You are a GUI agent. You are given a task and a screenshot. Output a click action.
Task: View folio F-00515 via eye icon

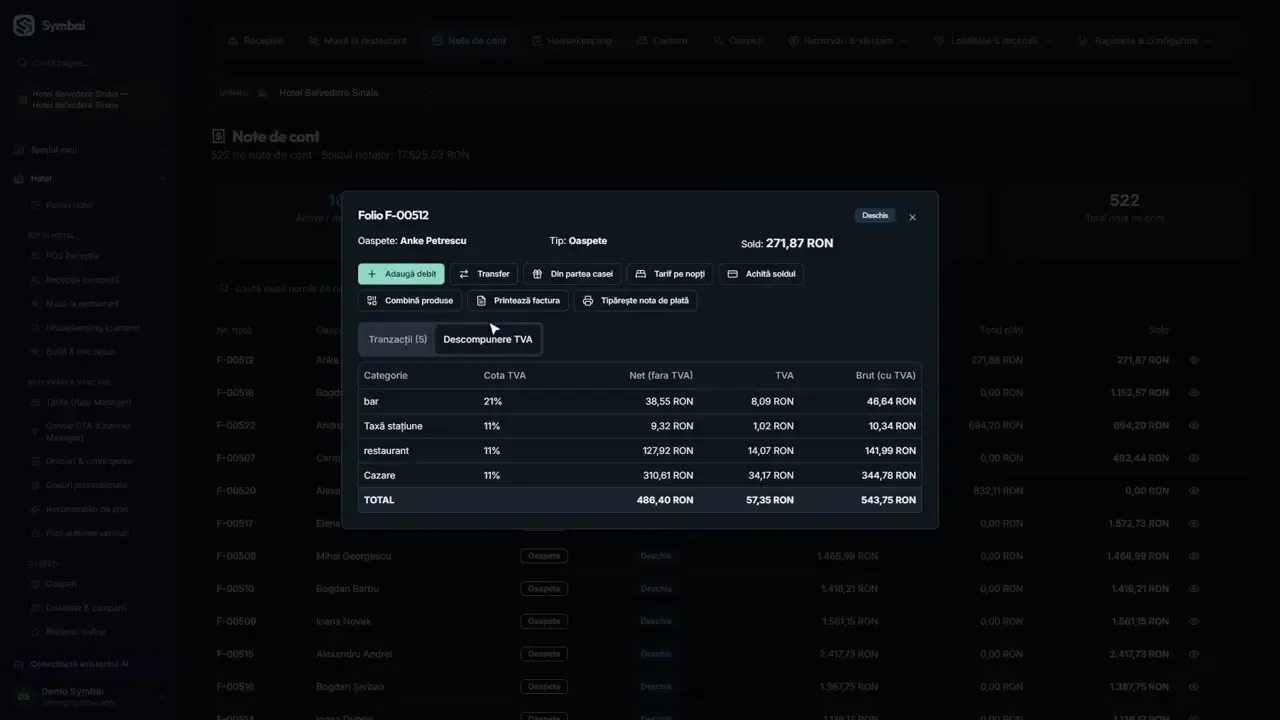[1194, 654]
